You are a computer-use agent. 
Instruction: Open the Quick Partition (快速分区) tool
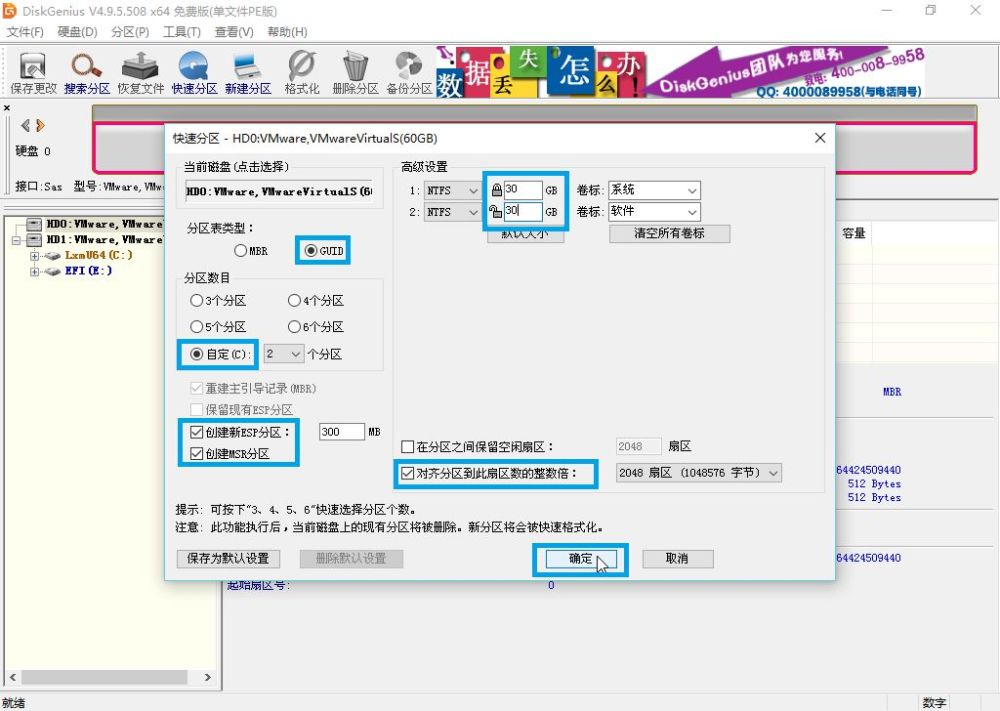pyautogui.click(x=194, y=73)
